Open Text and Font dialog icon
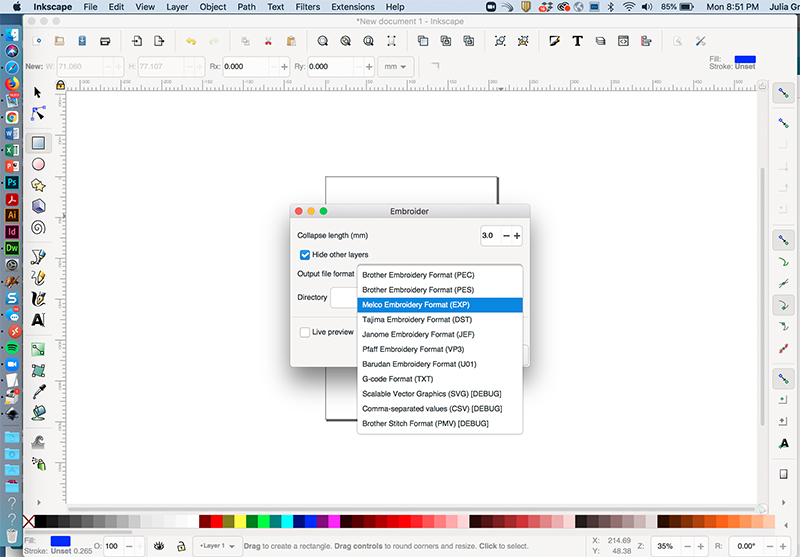This screenshot has width=800, height=557. 577,41
